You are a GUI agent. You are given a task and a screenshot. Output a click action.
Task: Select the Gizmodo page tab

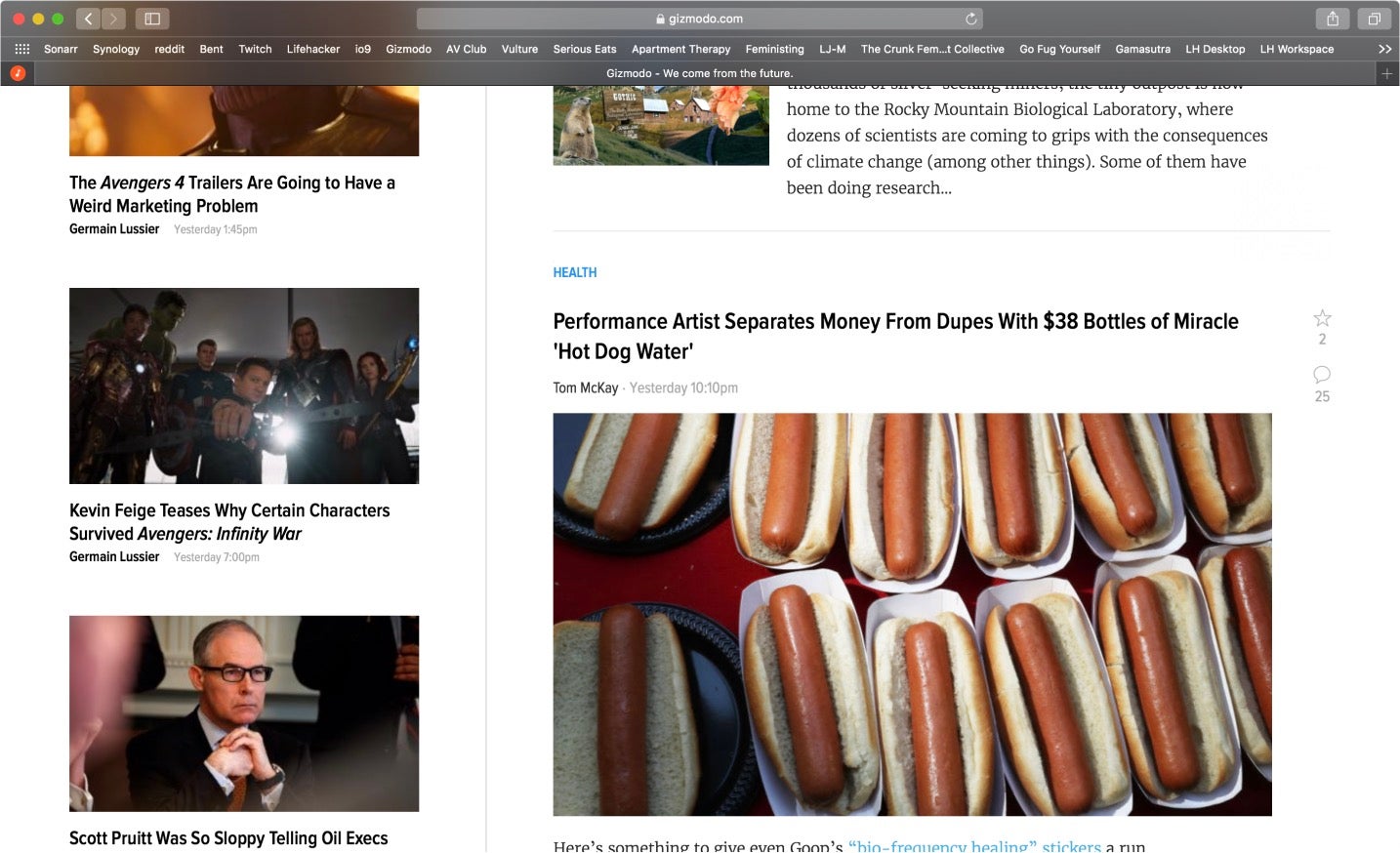699,73
